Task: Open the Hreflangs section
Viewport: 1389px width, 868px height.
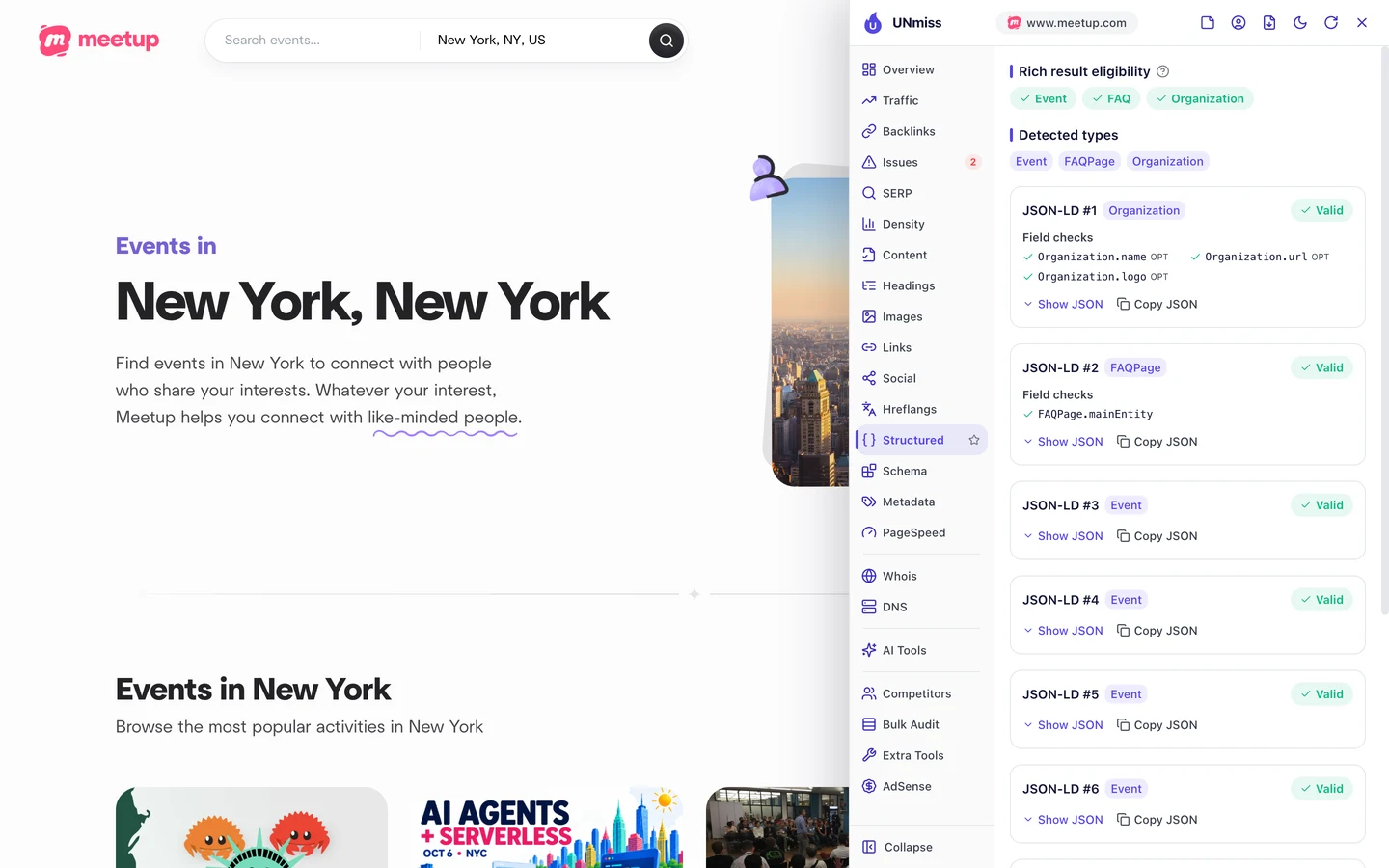Action: (921, 409)
